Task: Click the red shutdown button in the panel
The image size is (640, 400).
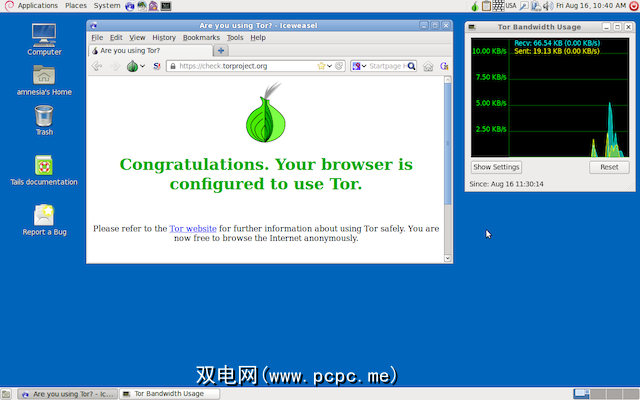Action: point(634,6)
